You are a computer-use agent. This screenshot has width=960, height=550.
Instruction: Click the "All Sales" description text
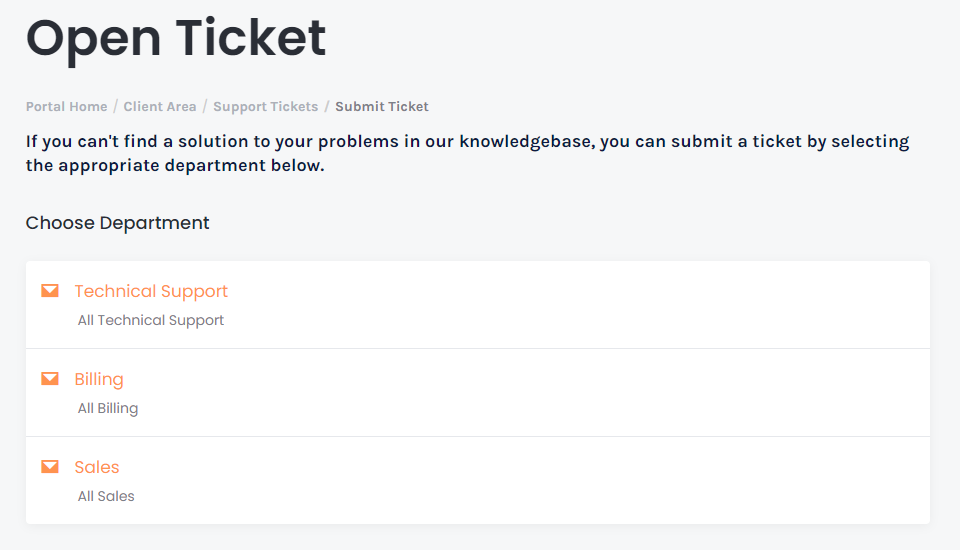point(106,497)
